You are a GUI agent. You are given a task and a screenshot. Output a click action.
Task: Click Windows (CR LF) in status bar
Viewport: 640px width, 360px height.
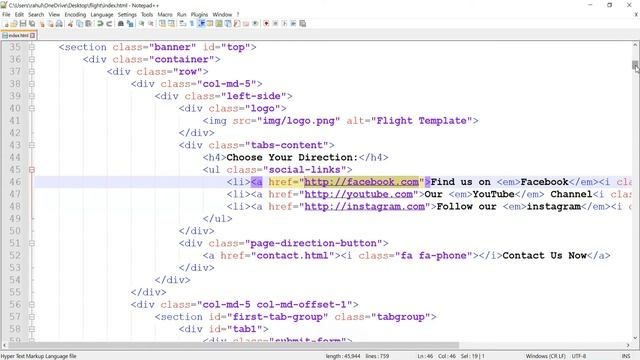(x=545, y=356)
